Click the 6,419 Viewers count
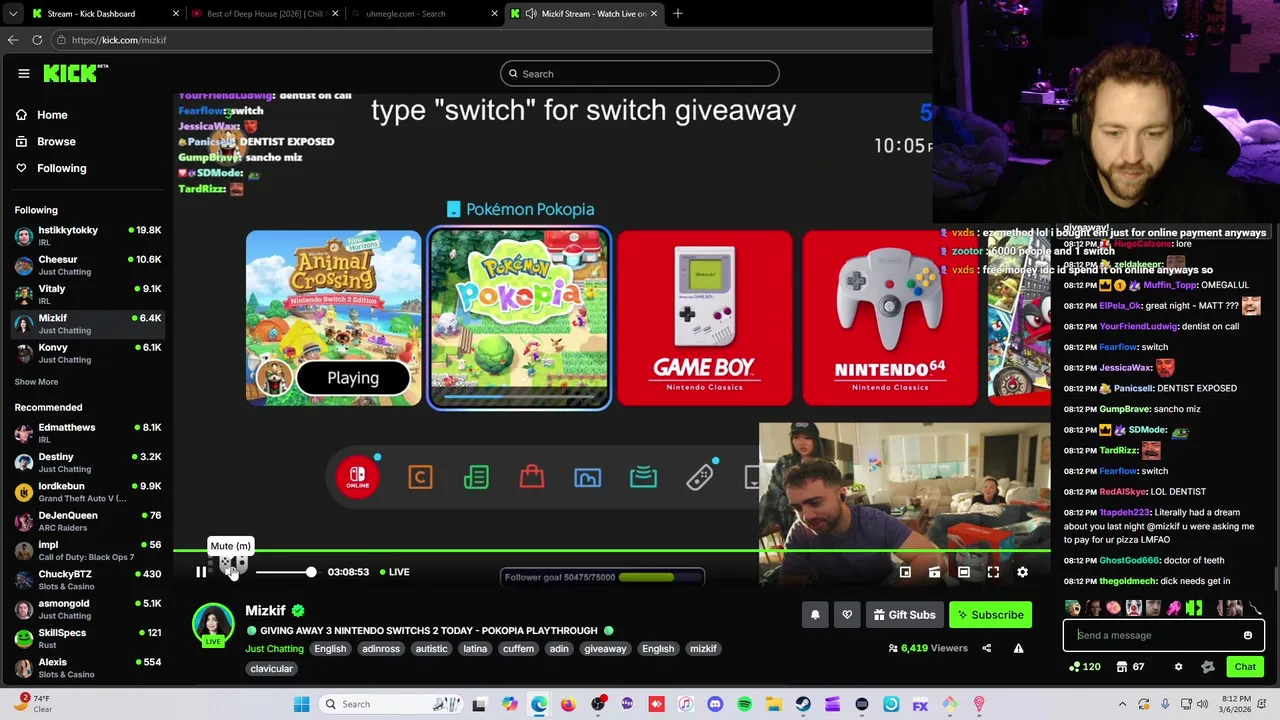Viewport: 1280px width, 720px height. (928, 648)
